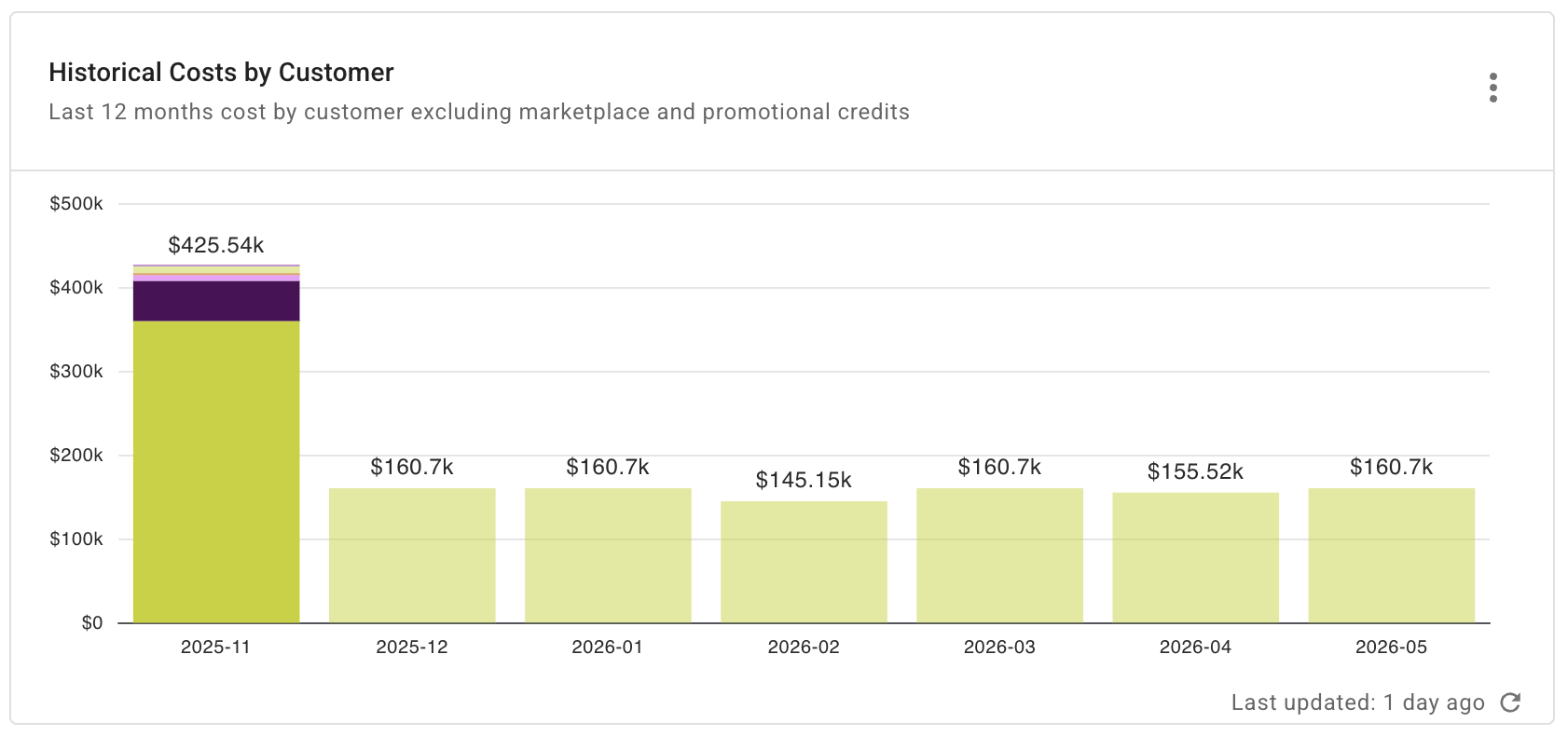Select the 2026-02 bar showing $145.15k

pyautogui.click(x=804, y=559)
